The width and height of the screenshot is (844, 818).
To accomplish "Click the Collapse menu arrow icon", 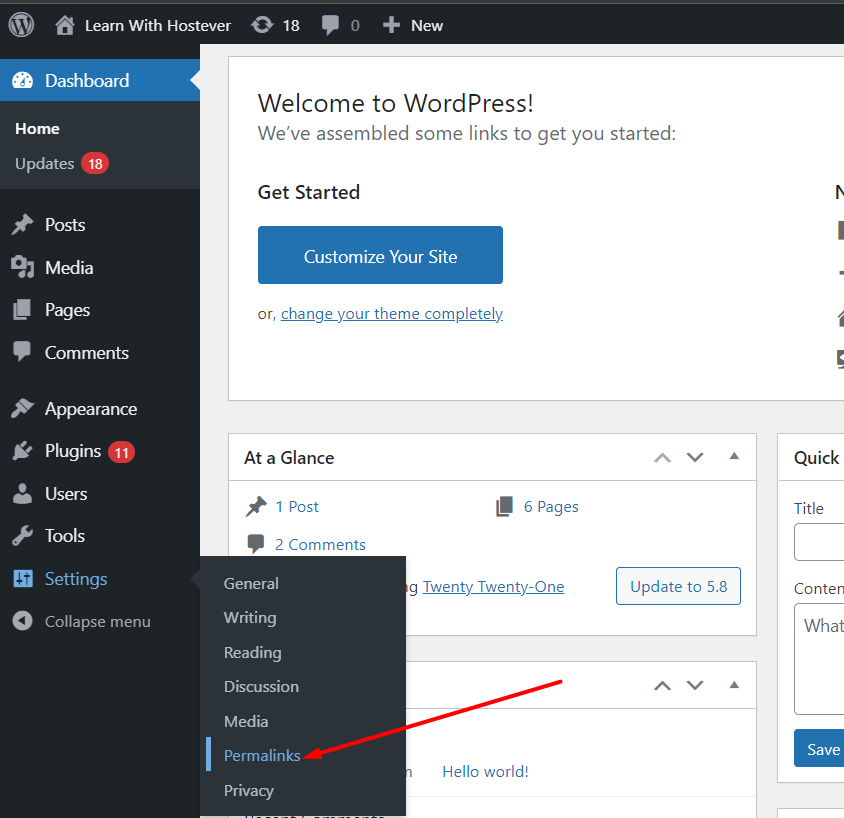I will pos(22,620).
